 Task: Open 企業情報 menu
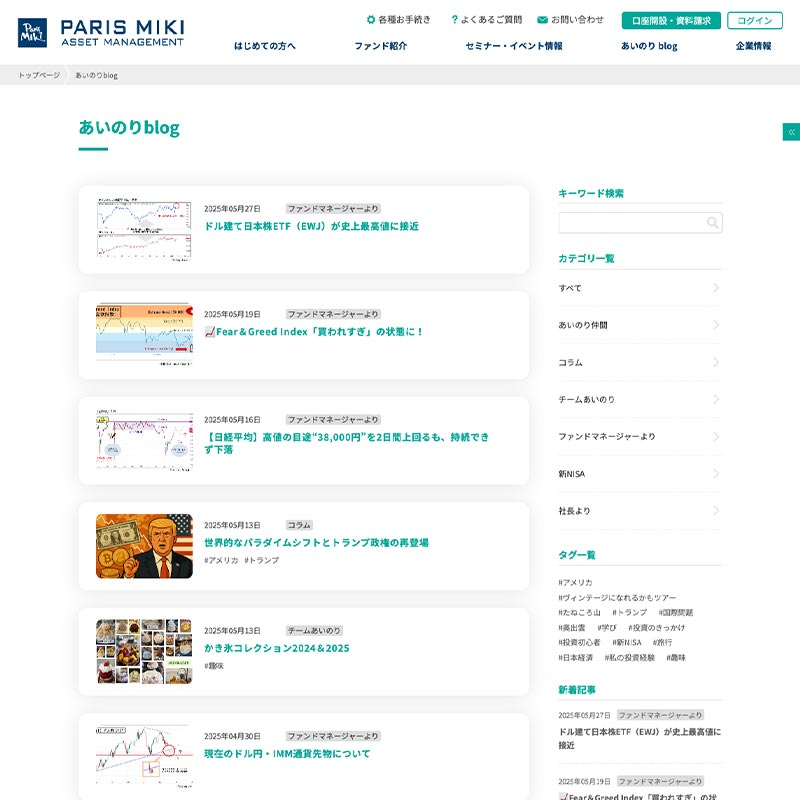tap(754, 46)
